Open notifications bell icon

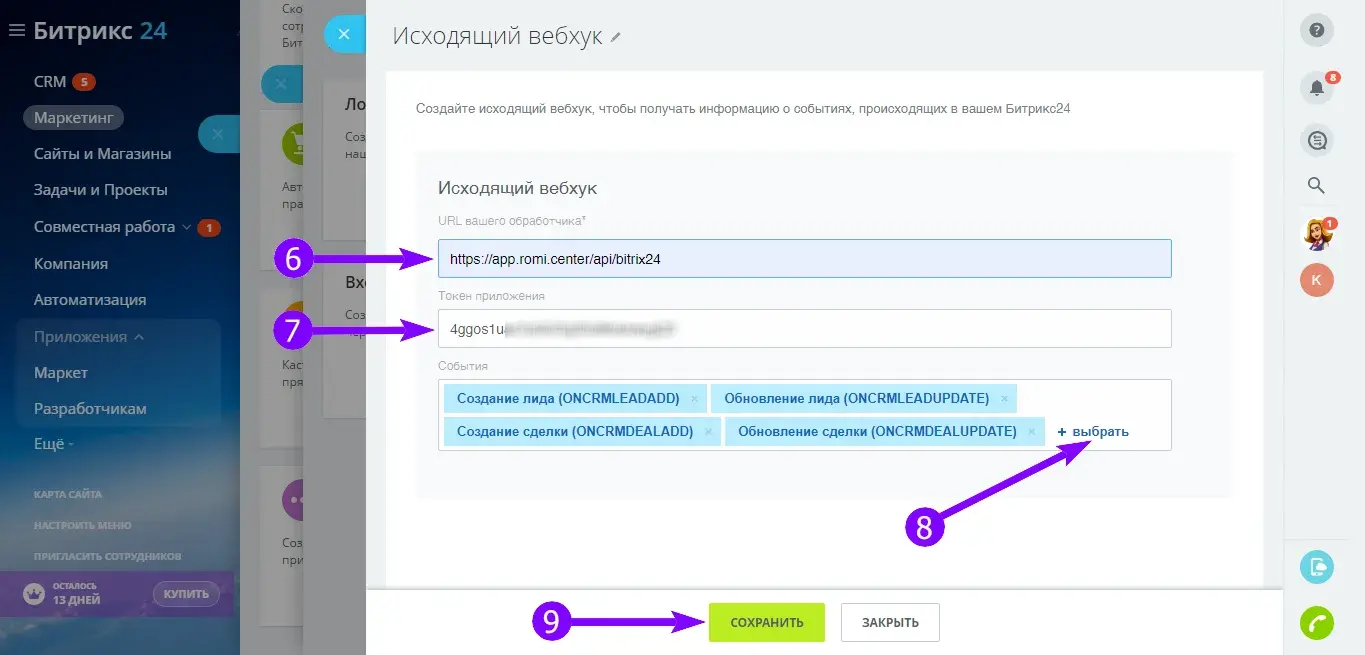[x=1317, y=87]
